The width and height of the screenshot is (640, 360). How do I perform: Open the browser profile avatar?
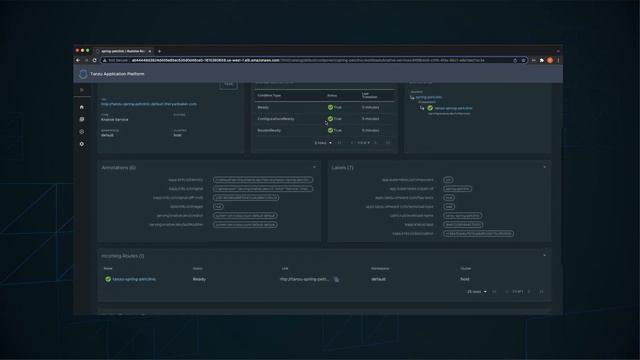click(x=550, y=60)
